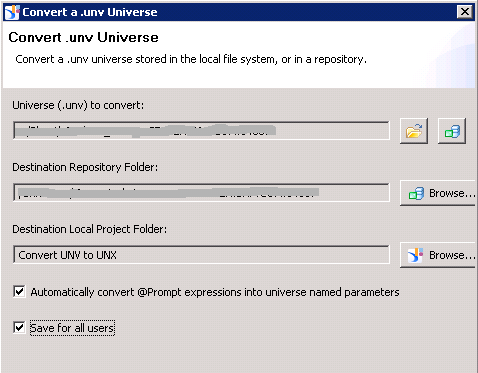This screenshot has height=373, width=478.
Task: Click the 'Universe (.unv) to convert:' label
Action: click(78, 105)
